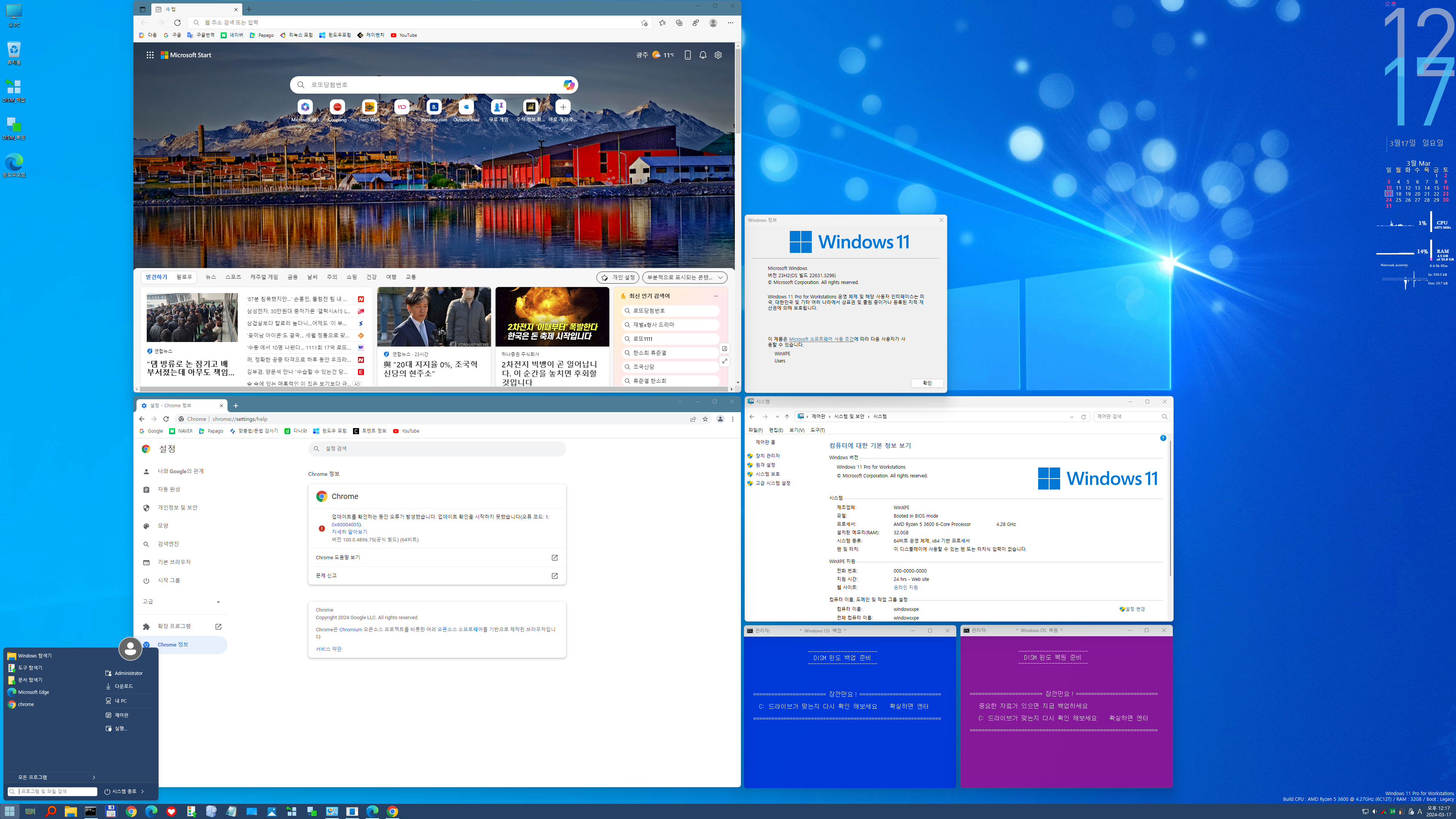Open Edge settings and more menu
The image size is (1456, 819).
[x=730, y=23]
